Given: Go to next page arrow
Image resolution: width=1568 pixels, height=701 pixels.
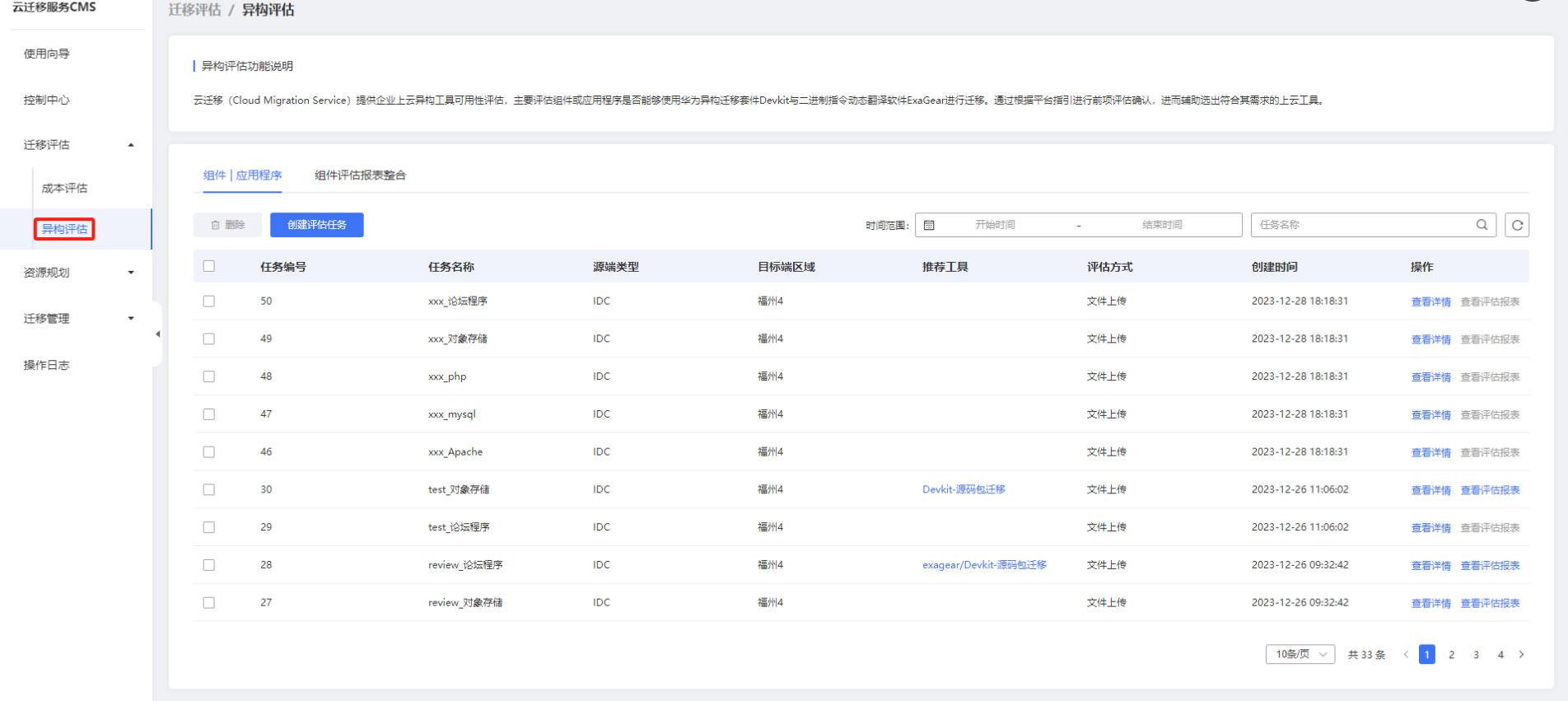Looking at the screenshot, I should tap(1521, 655).
